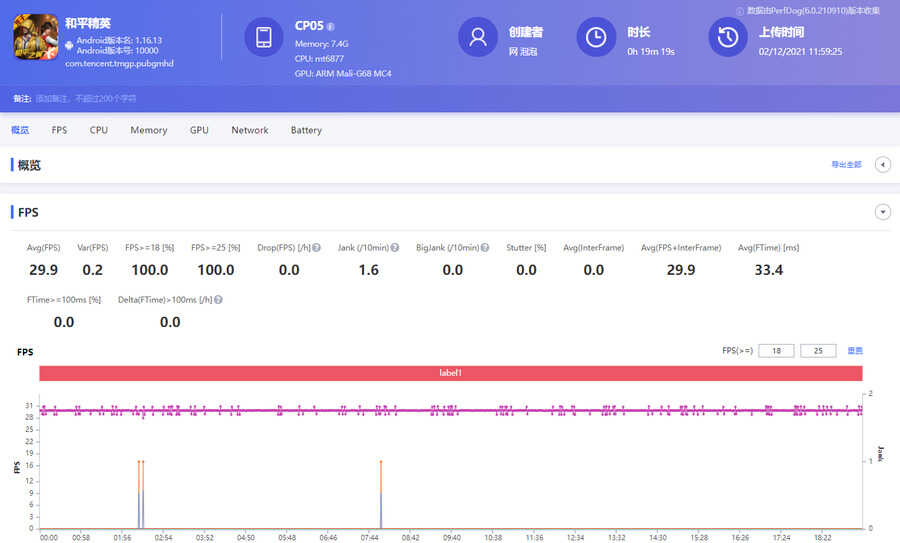Click the FPS threshold field showing 18
This screenshot has width=900, height=543.
pos(776,351)
